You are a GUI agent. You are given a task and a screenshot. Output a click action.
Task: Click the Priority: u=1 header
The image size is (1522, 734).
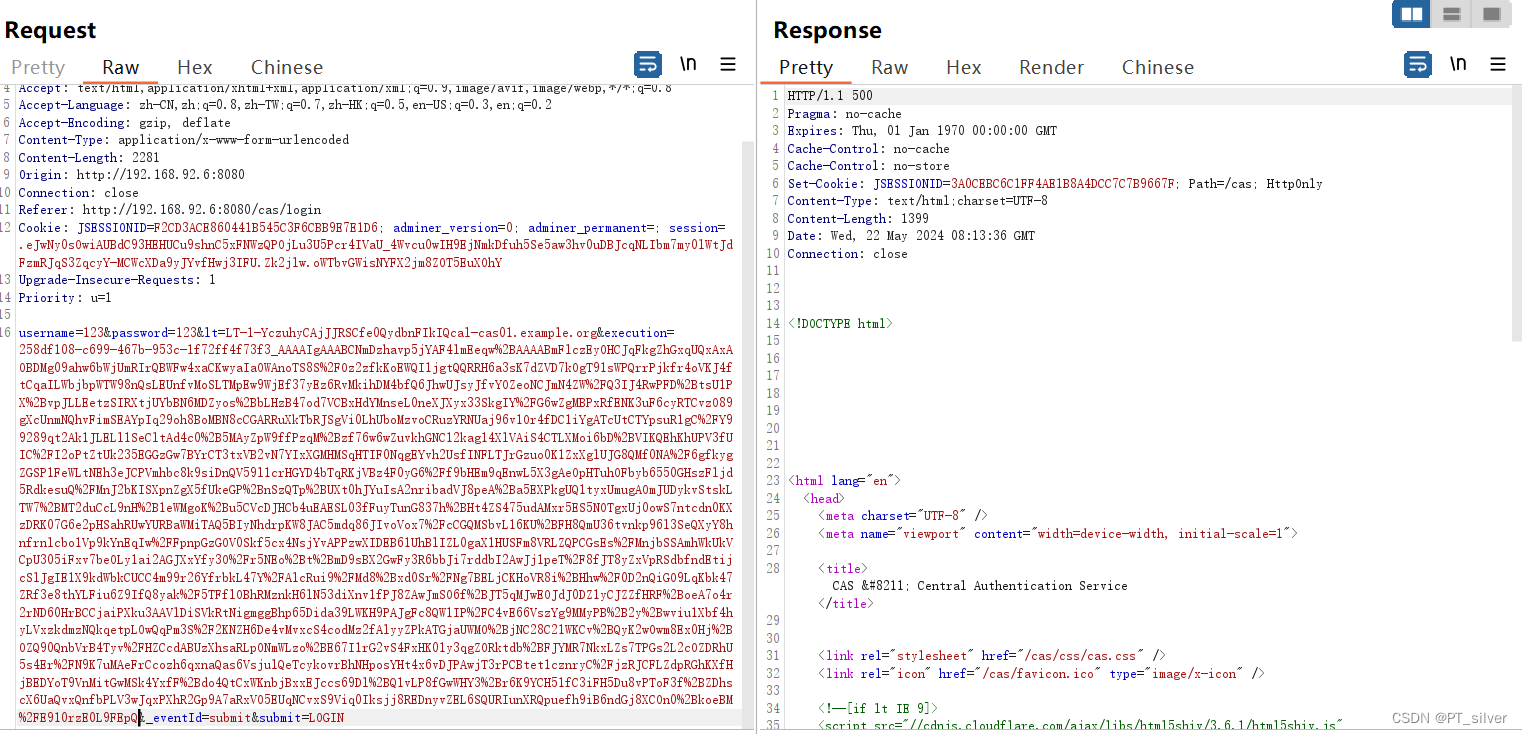65,297
